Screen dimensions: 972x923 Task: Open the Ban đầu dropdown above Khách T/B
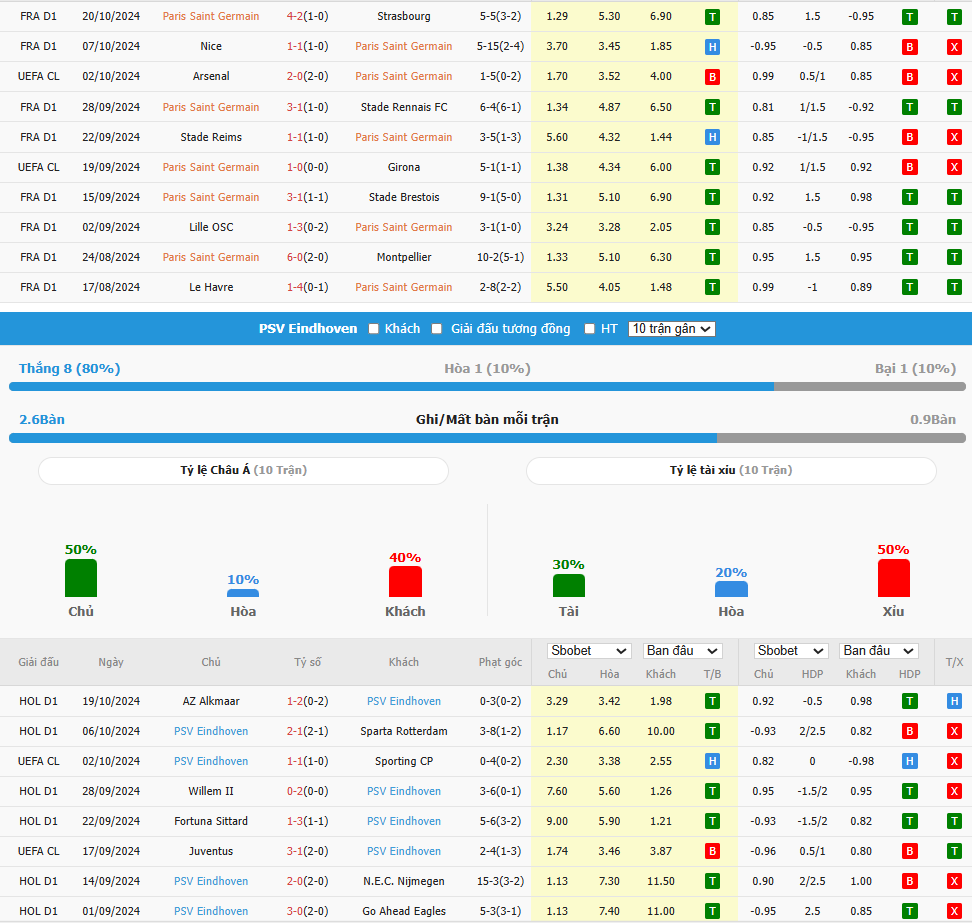click(682, 651)
